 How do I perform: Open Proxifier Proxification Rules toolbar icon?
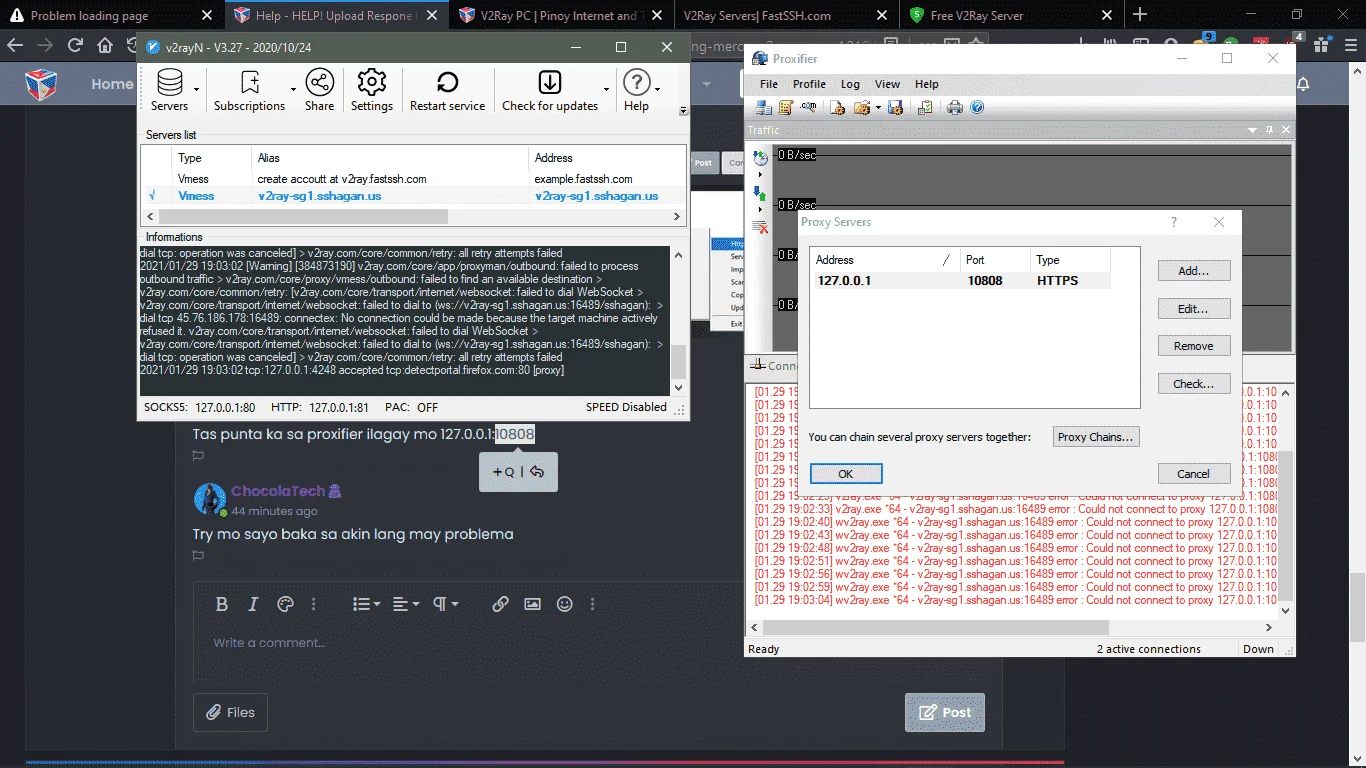click(786, 108)
